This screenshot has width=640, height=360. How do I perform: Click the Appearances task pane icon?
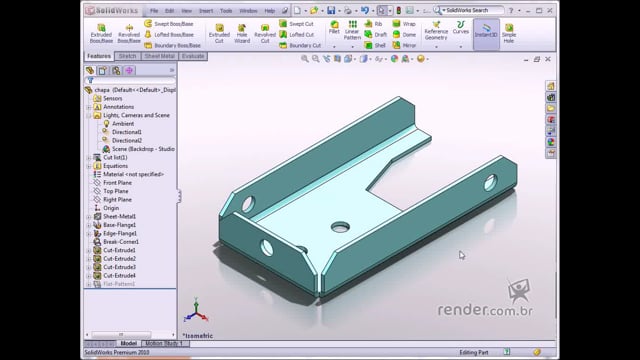pyautogui.click(x=551, y=142)
